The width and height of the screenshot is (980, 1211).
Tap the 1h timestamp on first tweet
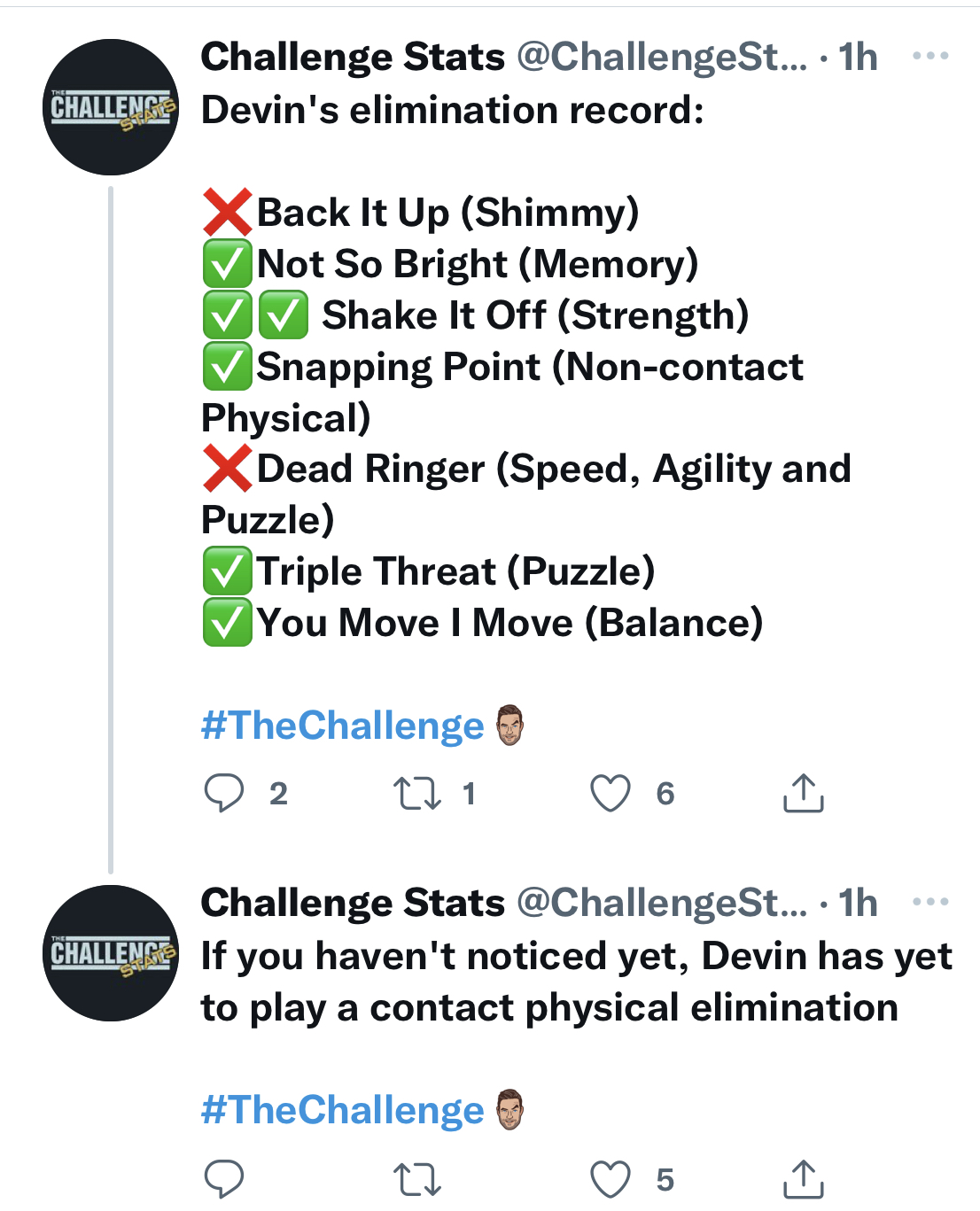(858, 57)
